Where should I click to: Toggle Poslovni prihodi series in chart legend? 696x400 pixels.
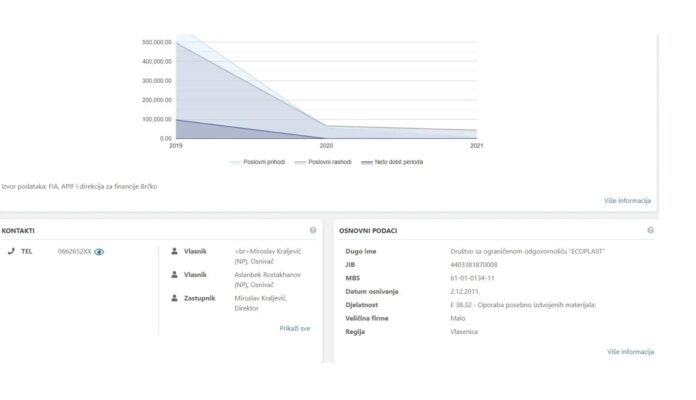(264, 162)
